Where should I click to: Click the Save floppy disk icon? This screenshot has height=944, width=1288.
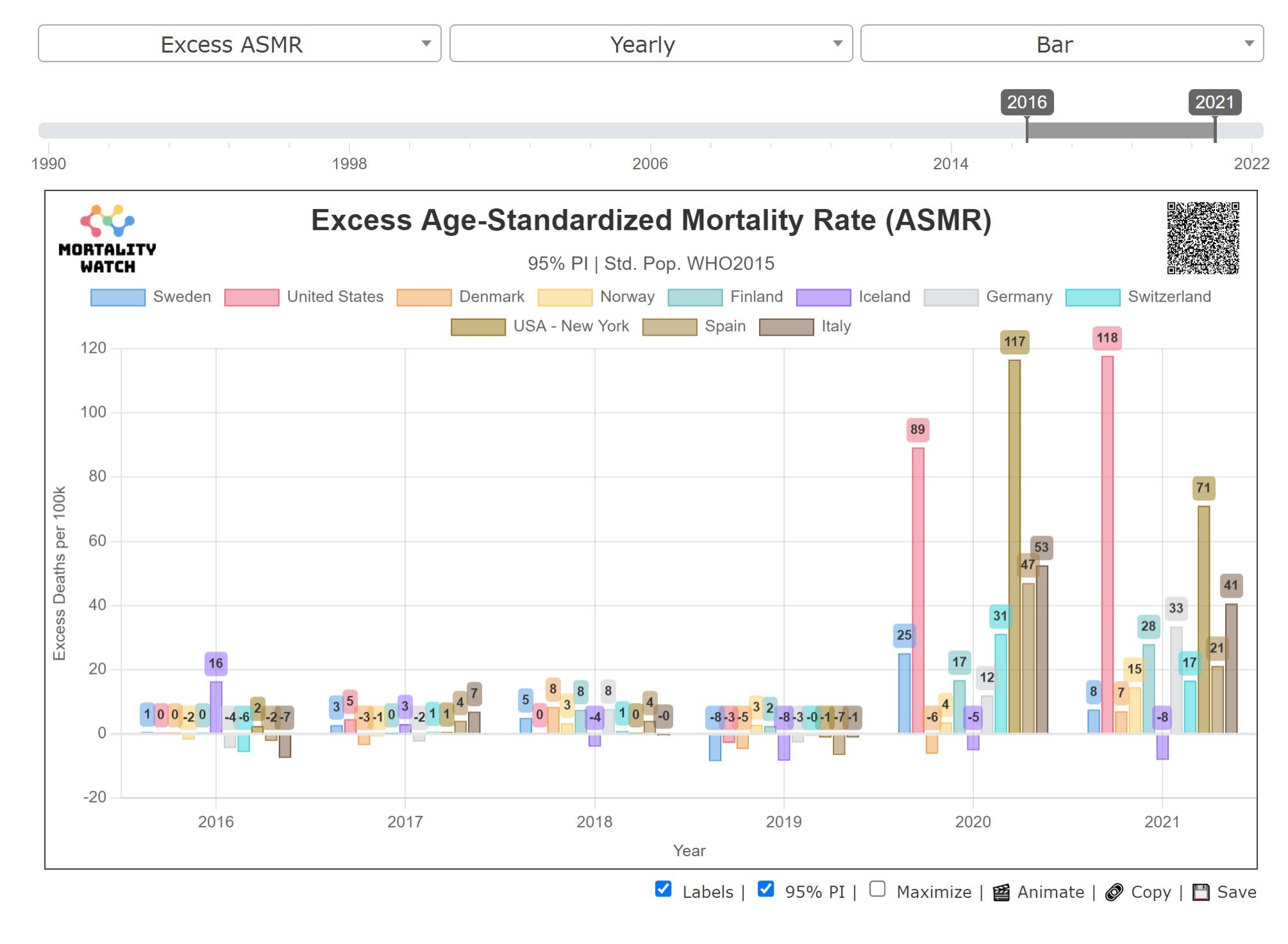(1200, 892)
